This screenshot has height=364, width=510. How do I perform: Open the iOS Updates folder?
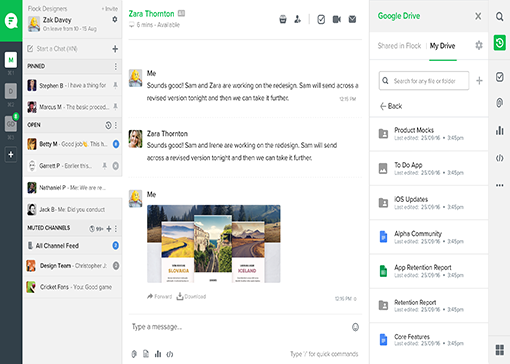pos(429,203)
